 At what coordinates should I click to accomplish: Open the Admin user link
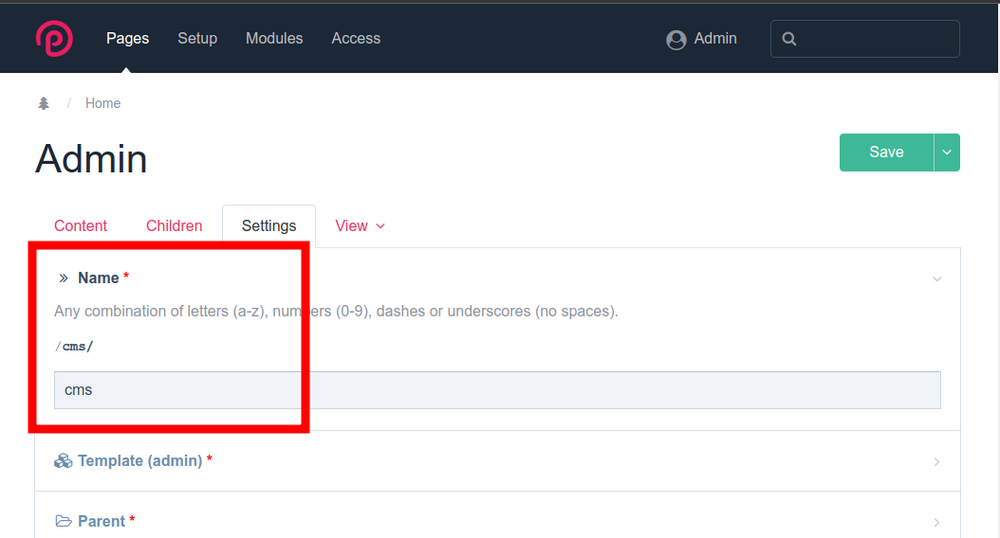(x=715, y=38)
